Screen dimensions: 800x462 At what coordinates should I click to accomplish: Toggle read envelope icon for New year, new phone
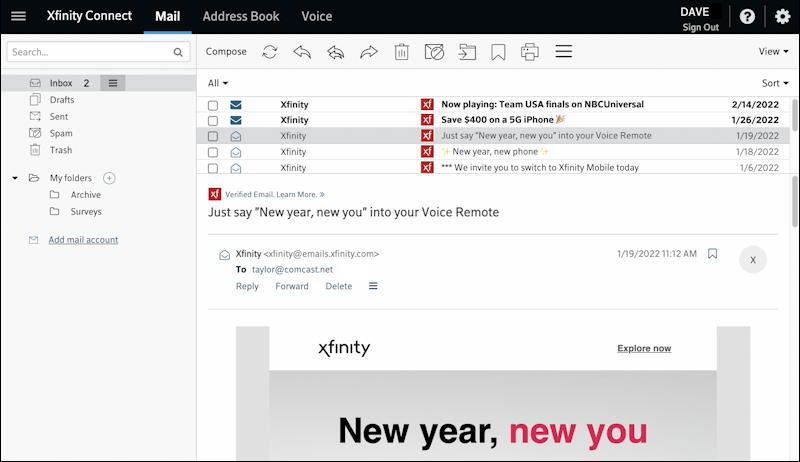pos(236,152)
